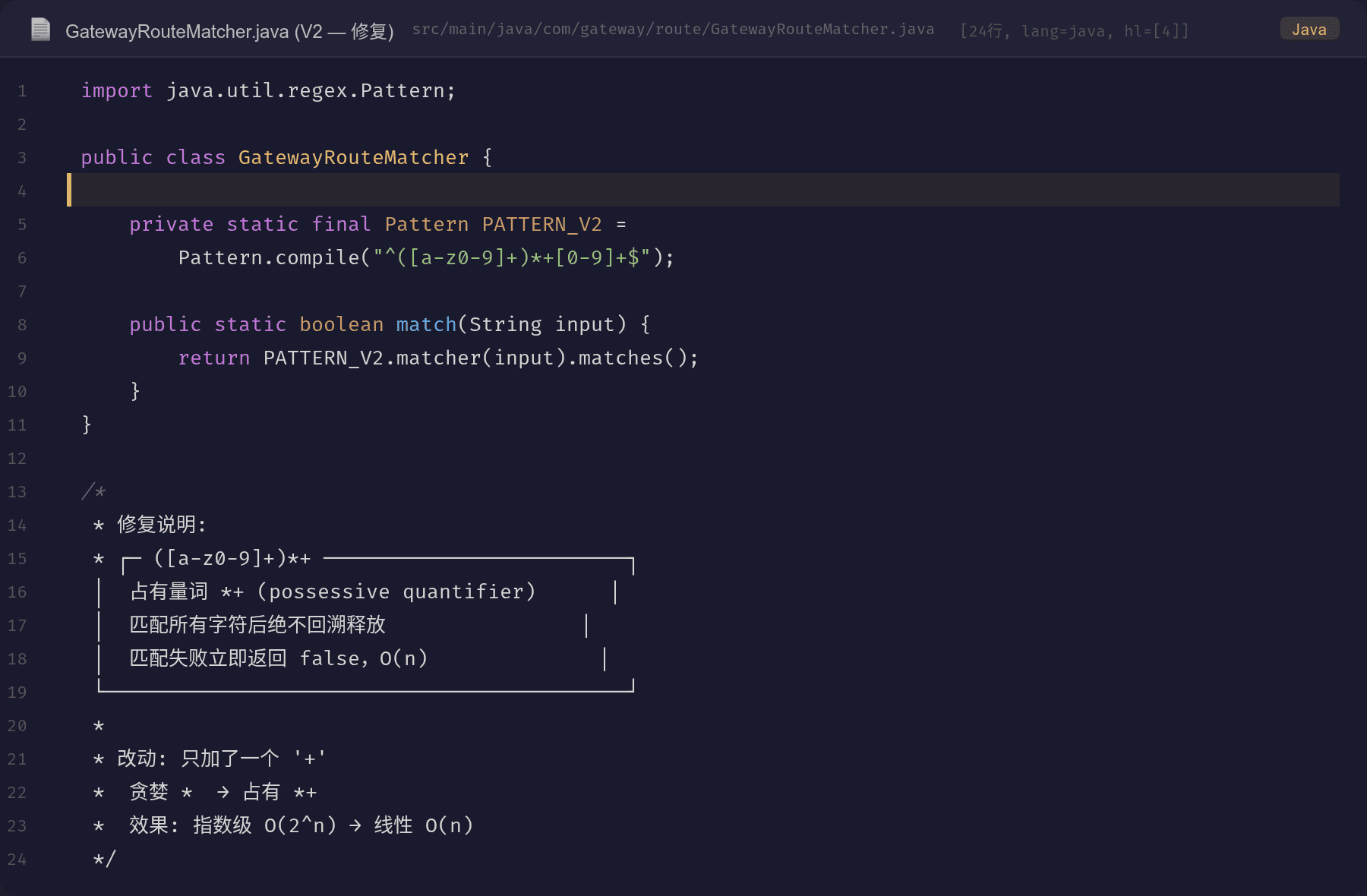Click the regex string in Pattern.compile
The width and height of the screenshot is (1367, 896).
(x=512, y=258)
